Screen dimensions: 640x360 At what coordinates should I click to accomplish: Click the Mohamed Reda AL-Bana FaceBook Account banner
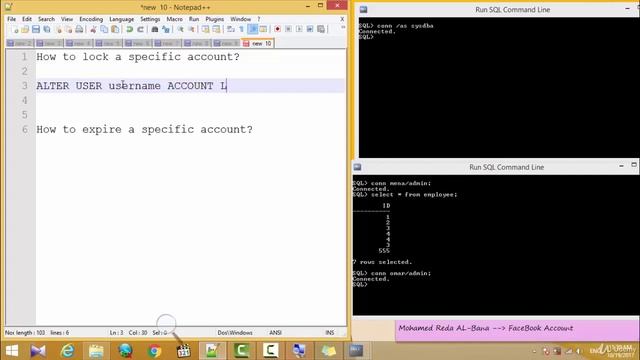point(516,330)
